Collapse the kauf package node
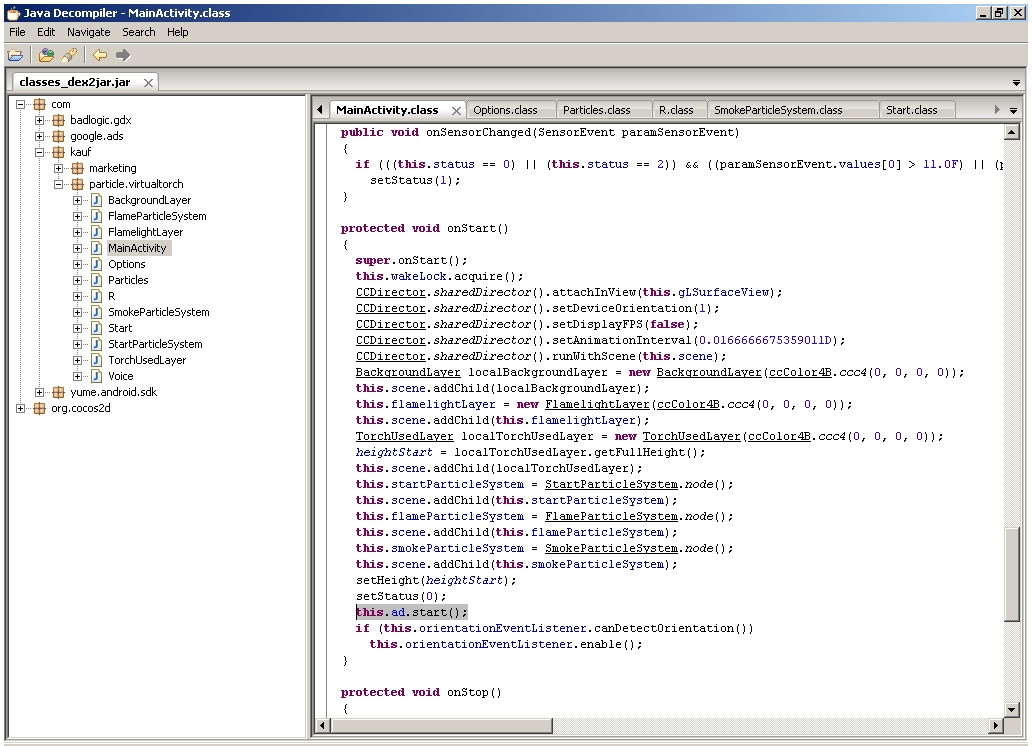 (41, 152)
